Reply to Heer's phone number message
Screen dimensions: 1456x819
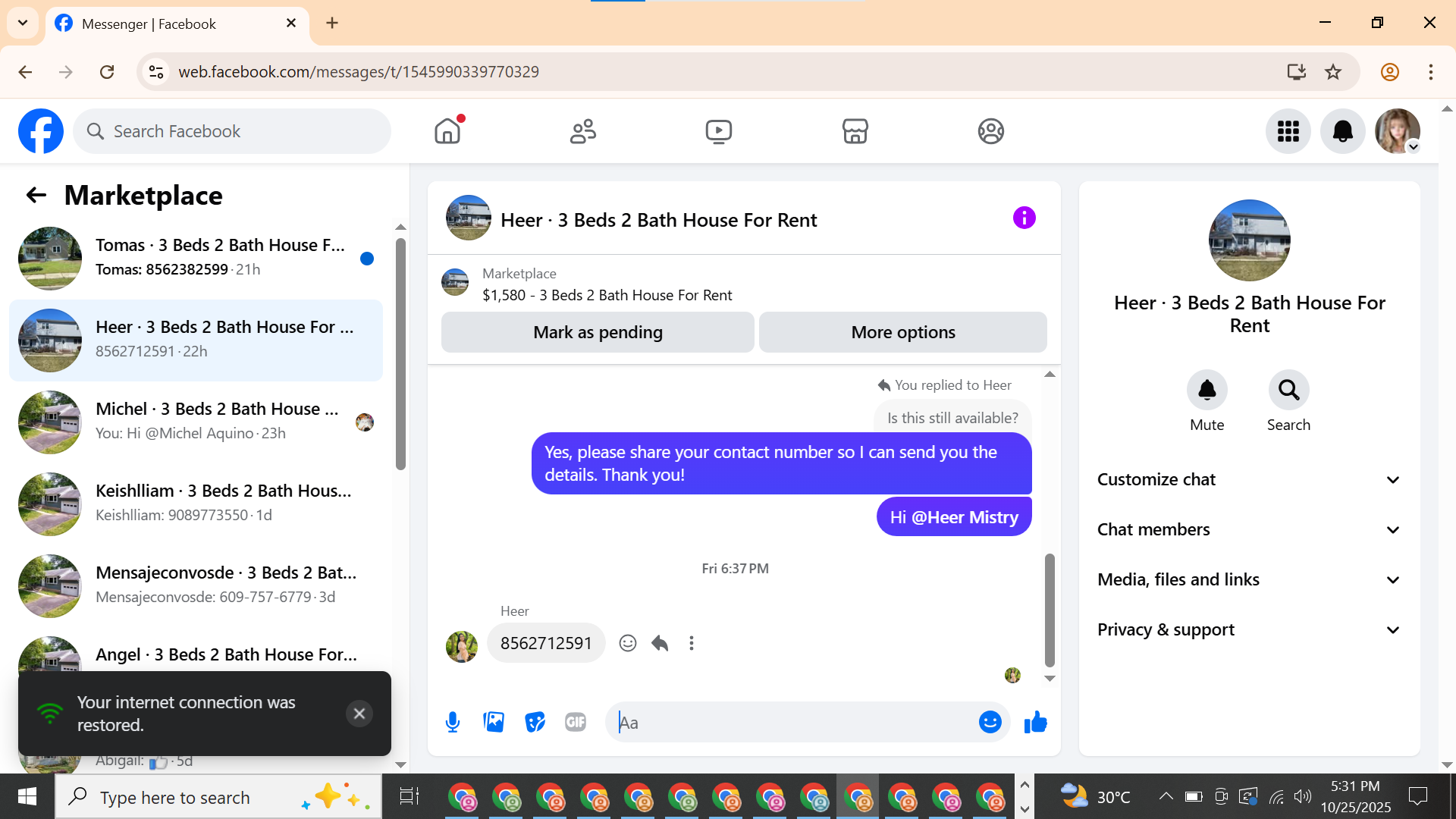click(660, 644)
